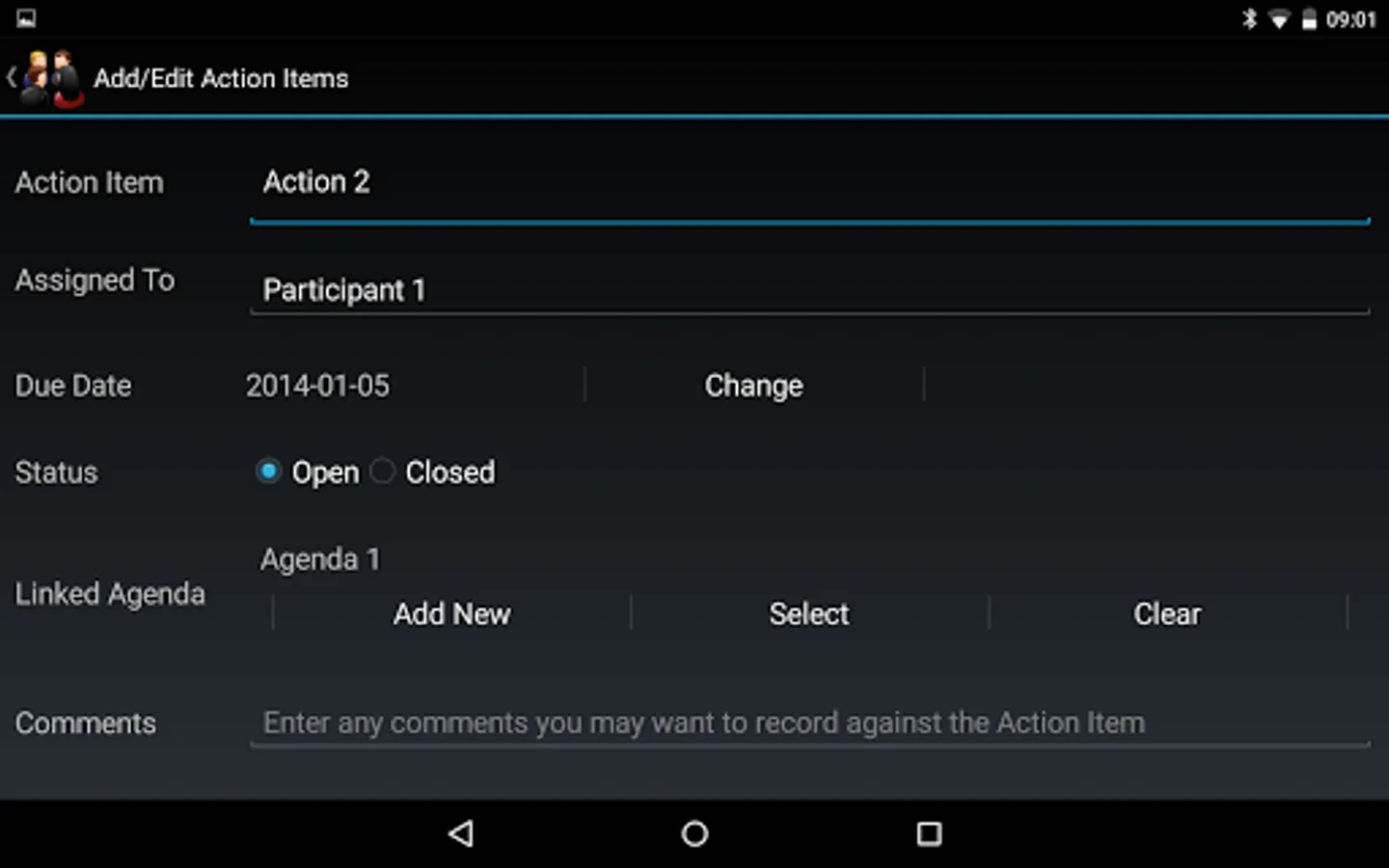Select the Closed status radio button

click(x=383, y=471)
